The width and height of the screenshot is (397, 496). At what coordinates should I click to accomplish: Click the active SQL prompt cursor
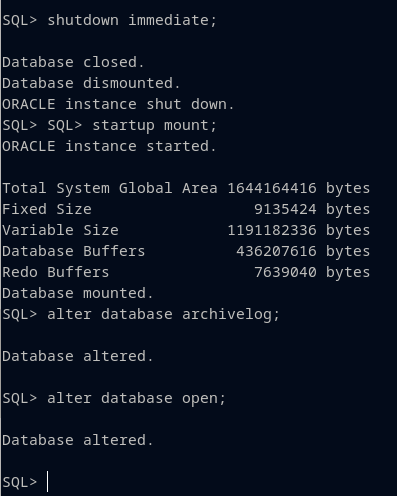[48, 481]
